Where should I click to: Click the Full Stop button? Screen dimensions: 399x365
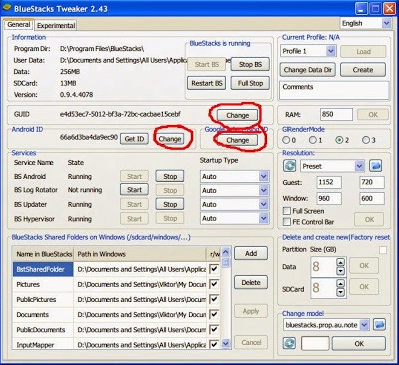tap(250, 83)
